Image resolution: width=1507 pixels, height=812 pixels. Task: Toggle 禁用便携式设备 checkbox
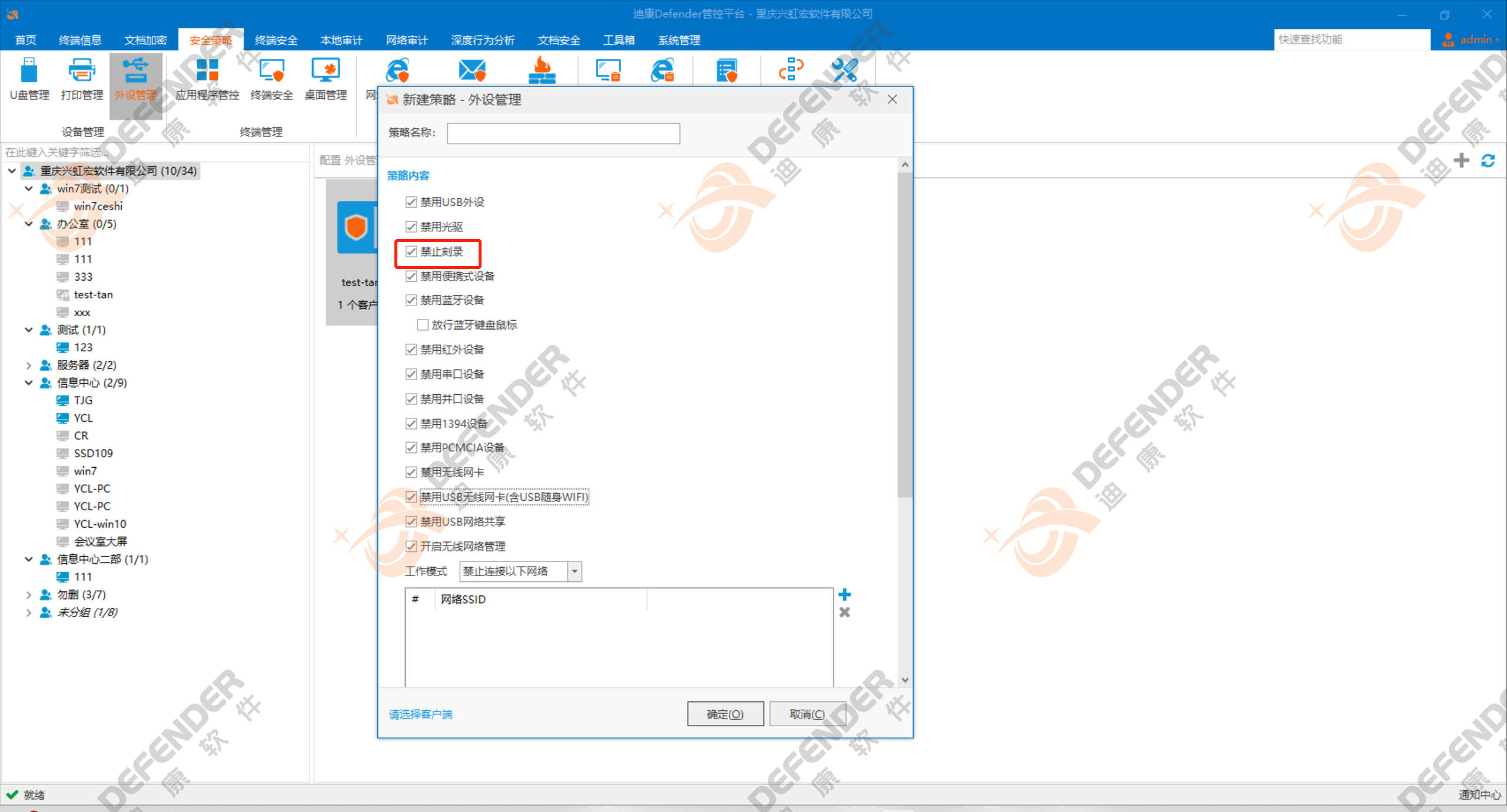(x=411, y=276)
